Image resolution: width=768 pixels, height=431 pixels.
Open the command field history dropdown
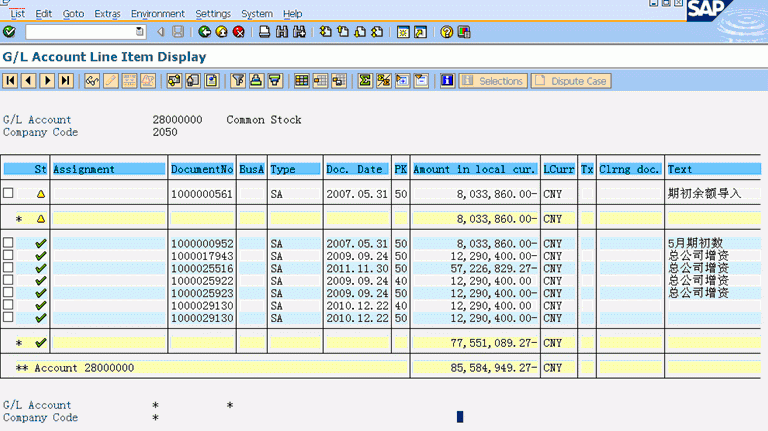click(x=140, y=32)
